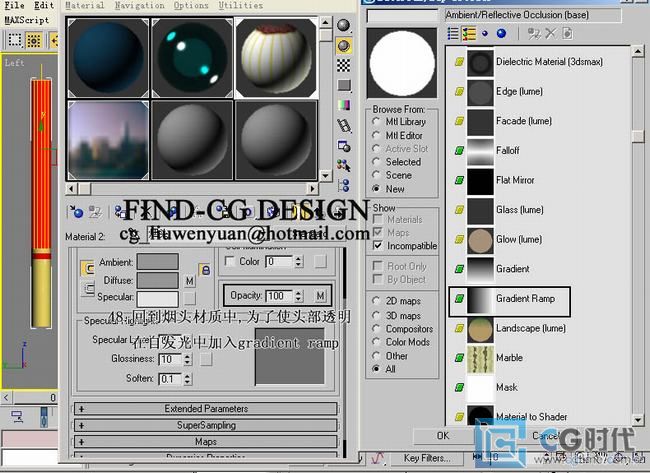
Task: Toggle the Incompatible checkbox
Action: (x=378, y=245)
